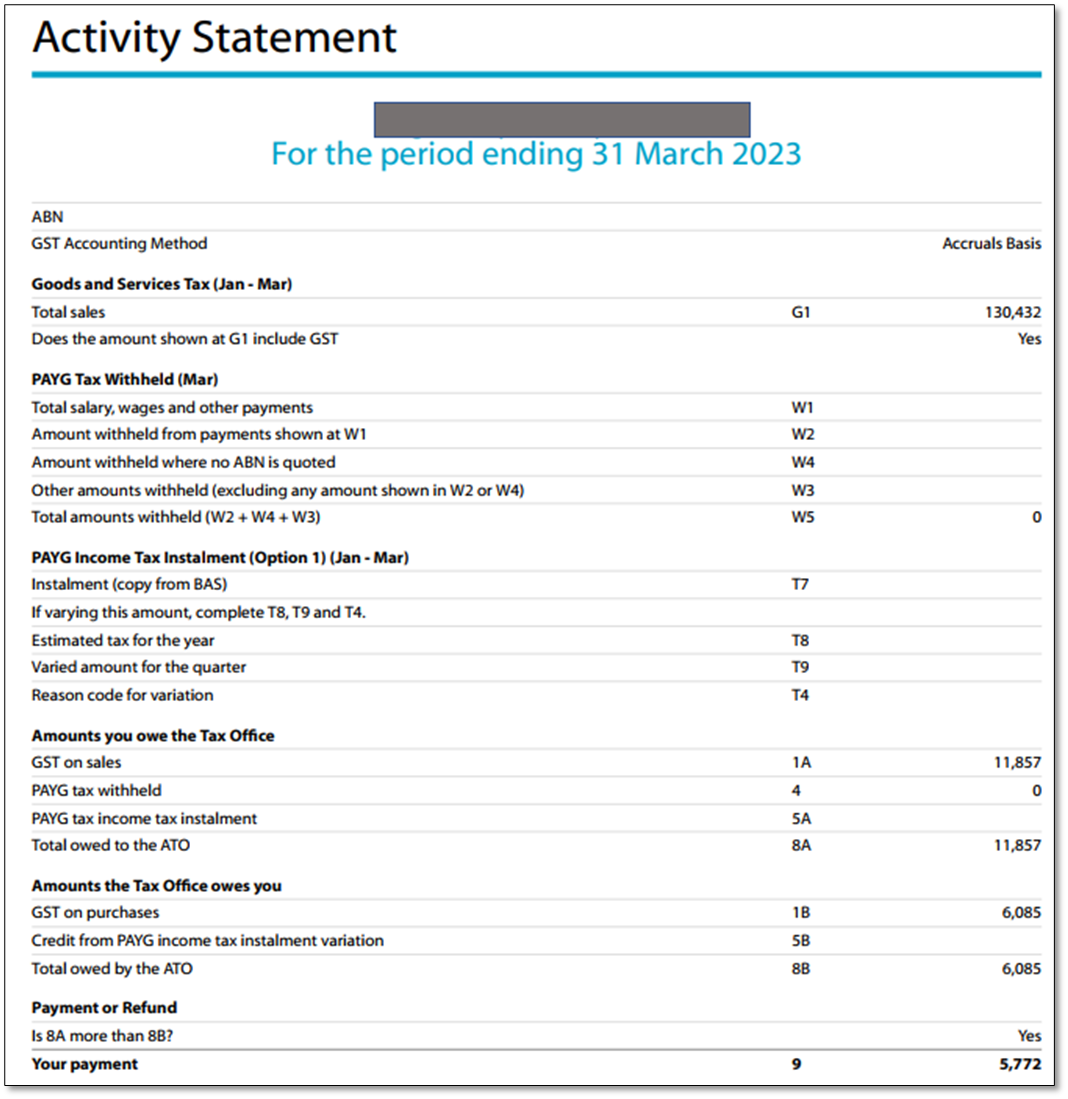The width and height of the screenshot is (1068, 1099).
Task: Click the redacted grey name box
Action: [562, 119]
